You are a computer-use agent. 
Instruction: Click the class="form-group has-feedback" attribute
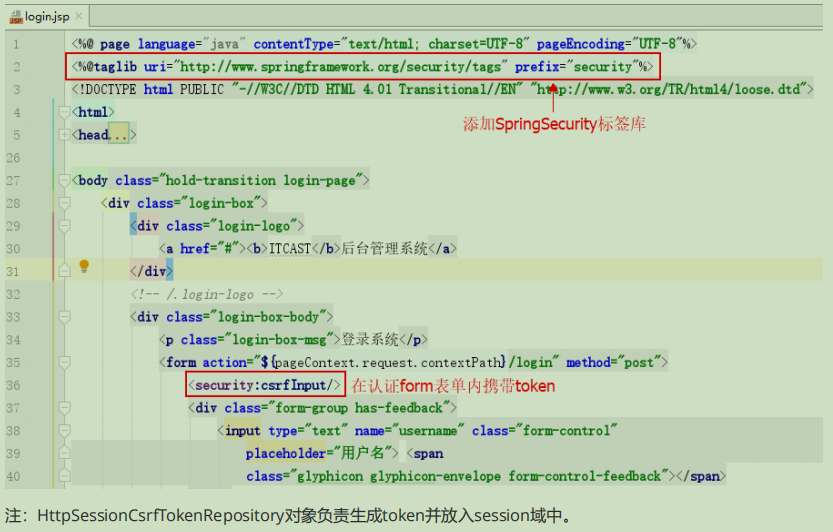coord(337,408)
